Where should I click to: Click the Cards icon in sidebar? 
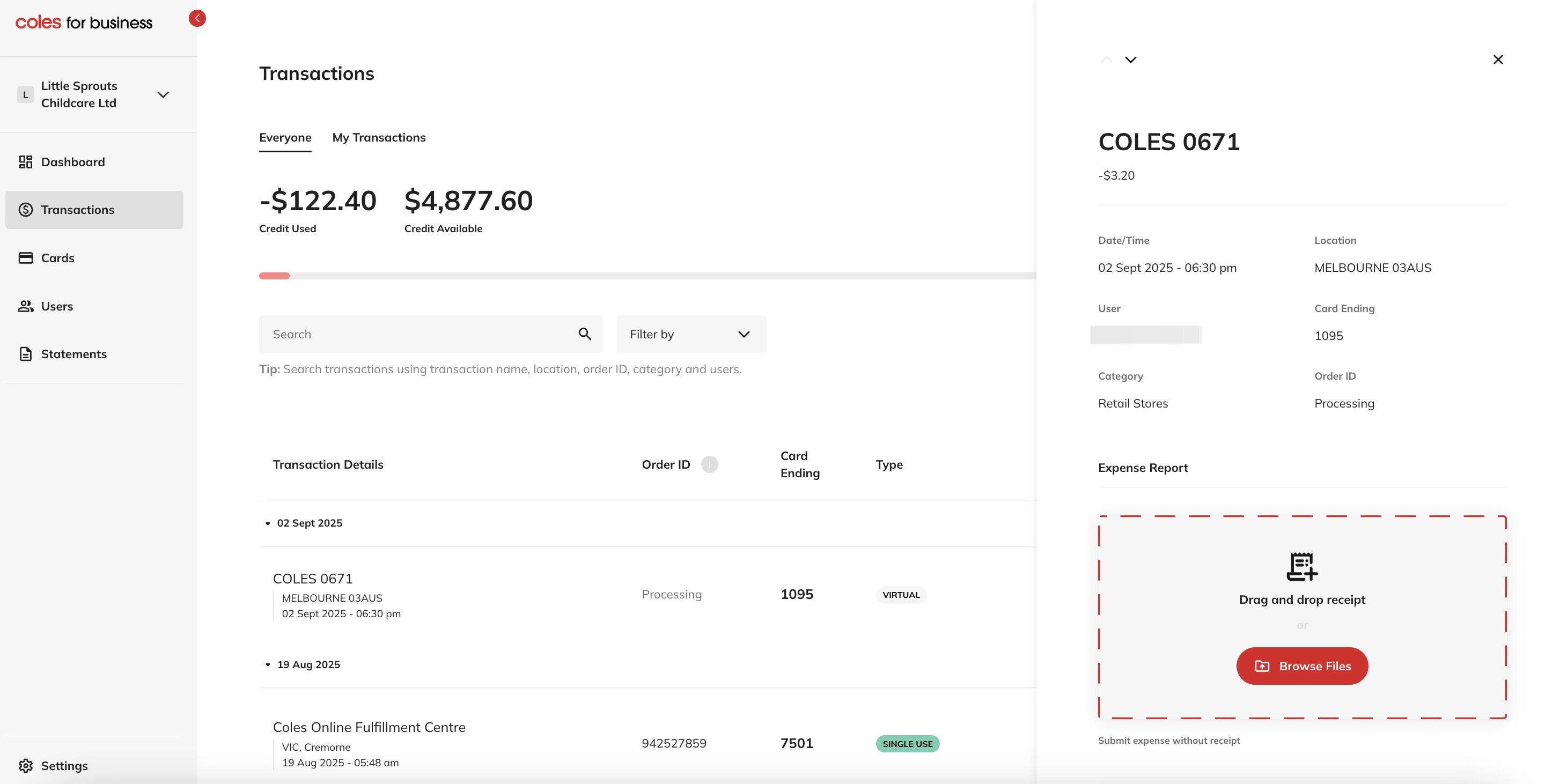[25, 258]
